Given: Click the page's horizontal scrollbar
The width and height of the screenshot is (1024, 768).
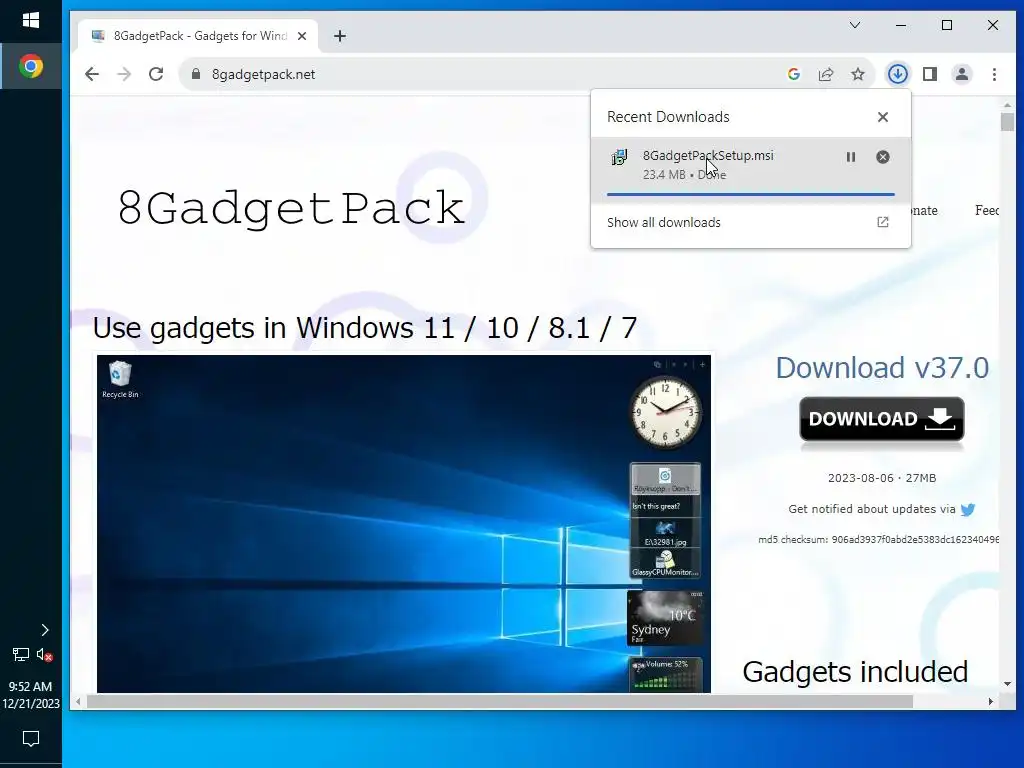Looking at the screenshot, I should coord(500,701).
